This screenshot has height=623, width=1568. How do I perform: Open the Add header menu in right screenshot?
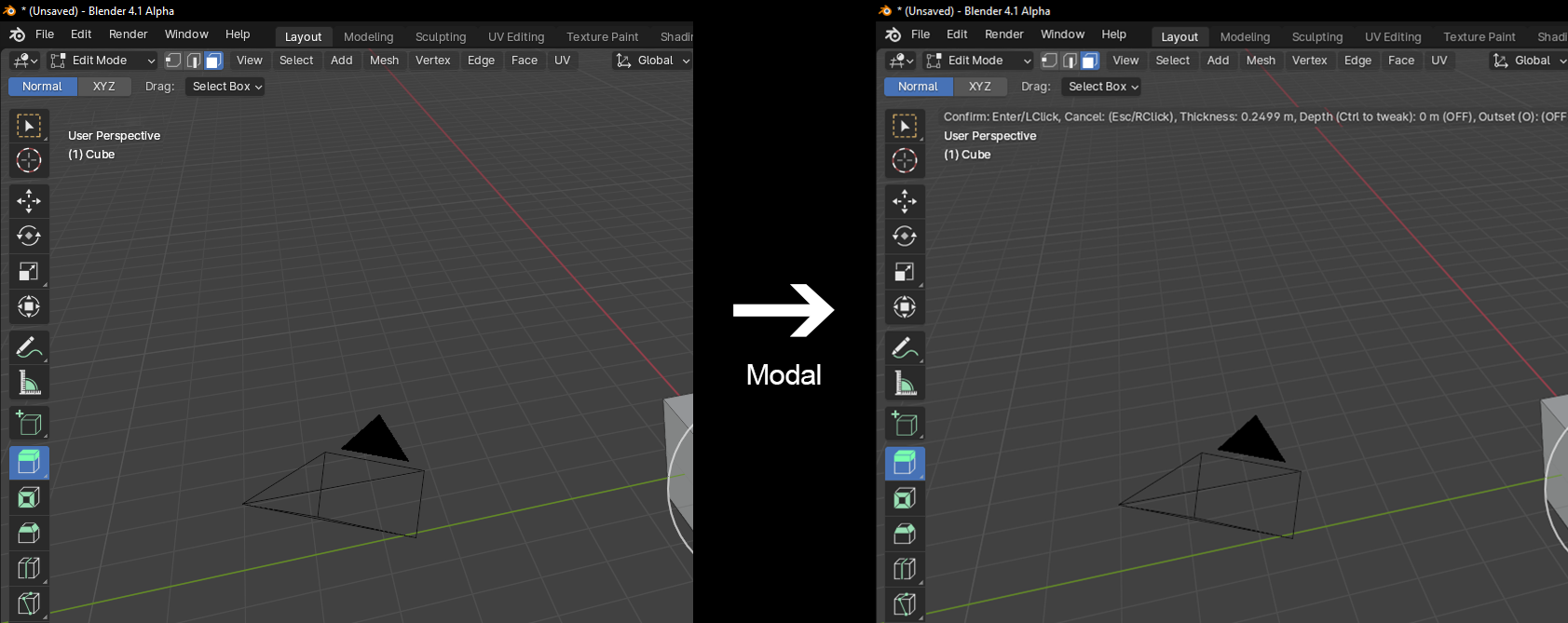1218,61
